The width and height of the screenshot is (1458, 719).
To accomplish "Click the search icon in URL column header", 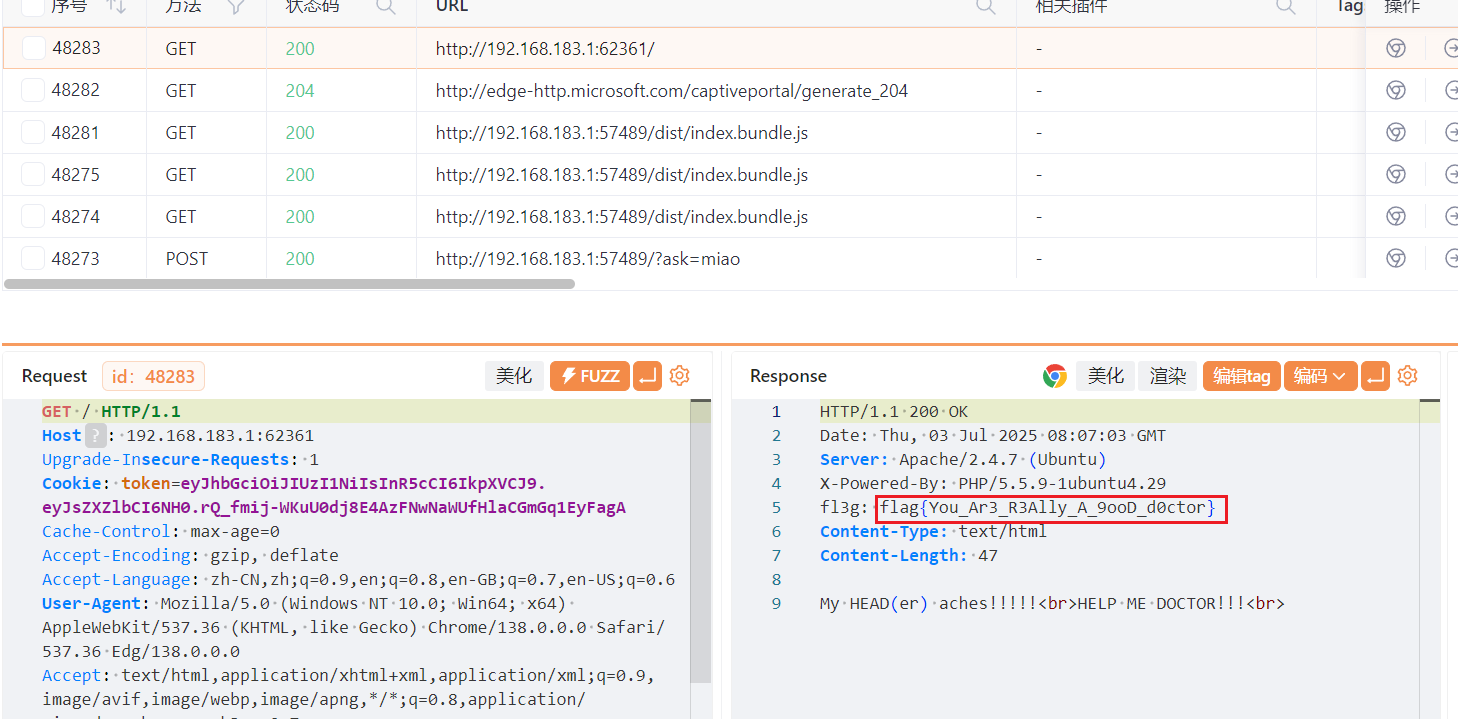I will [x=985, y=6].
